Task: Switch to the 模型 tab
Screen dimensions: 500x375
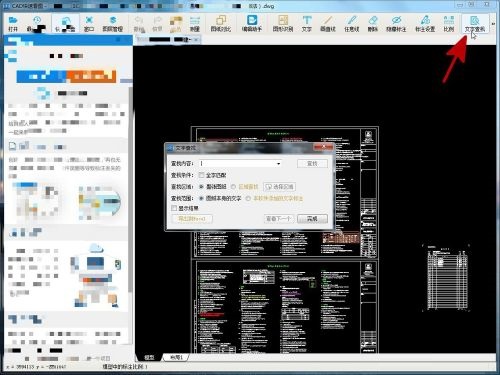Action: click(x=149, y=358)
